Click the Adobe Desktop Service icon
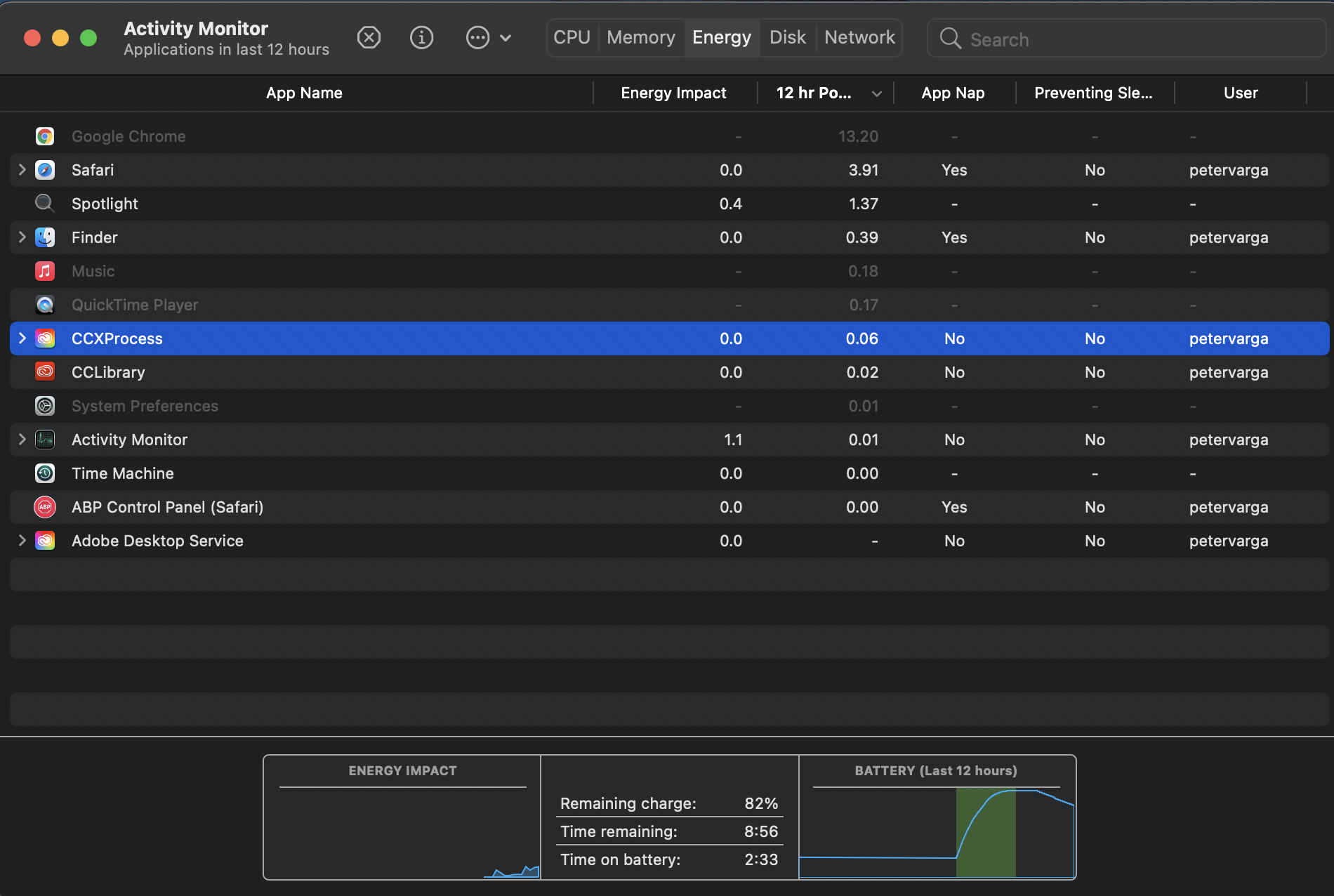Image resolution: width=1334 pixels, height=896 pixels. [x=45, y=541]
